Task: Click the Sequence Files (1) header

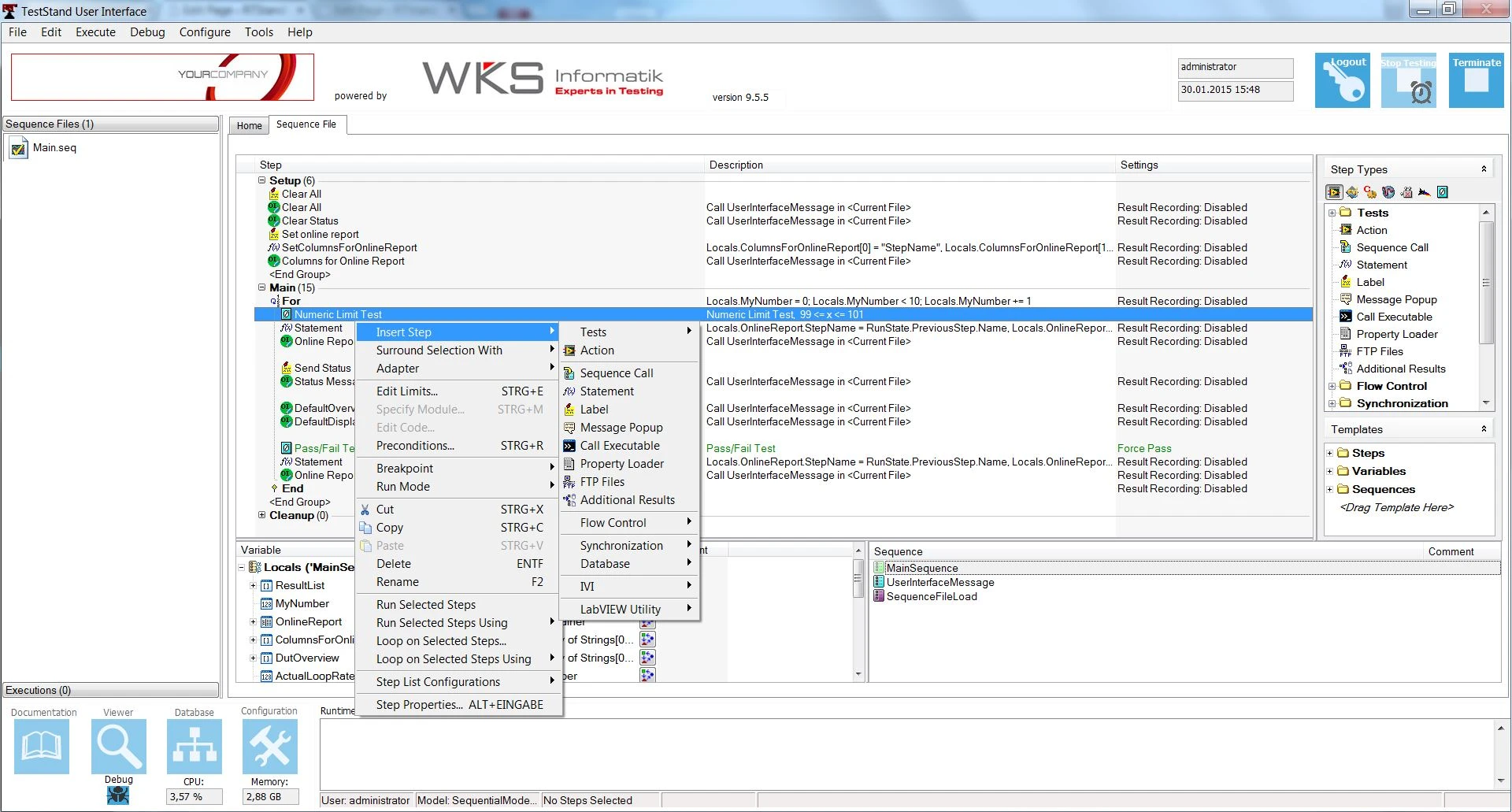Action: [110, 124]
